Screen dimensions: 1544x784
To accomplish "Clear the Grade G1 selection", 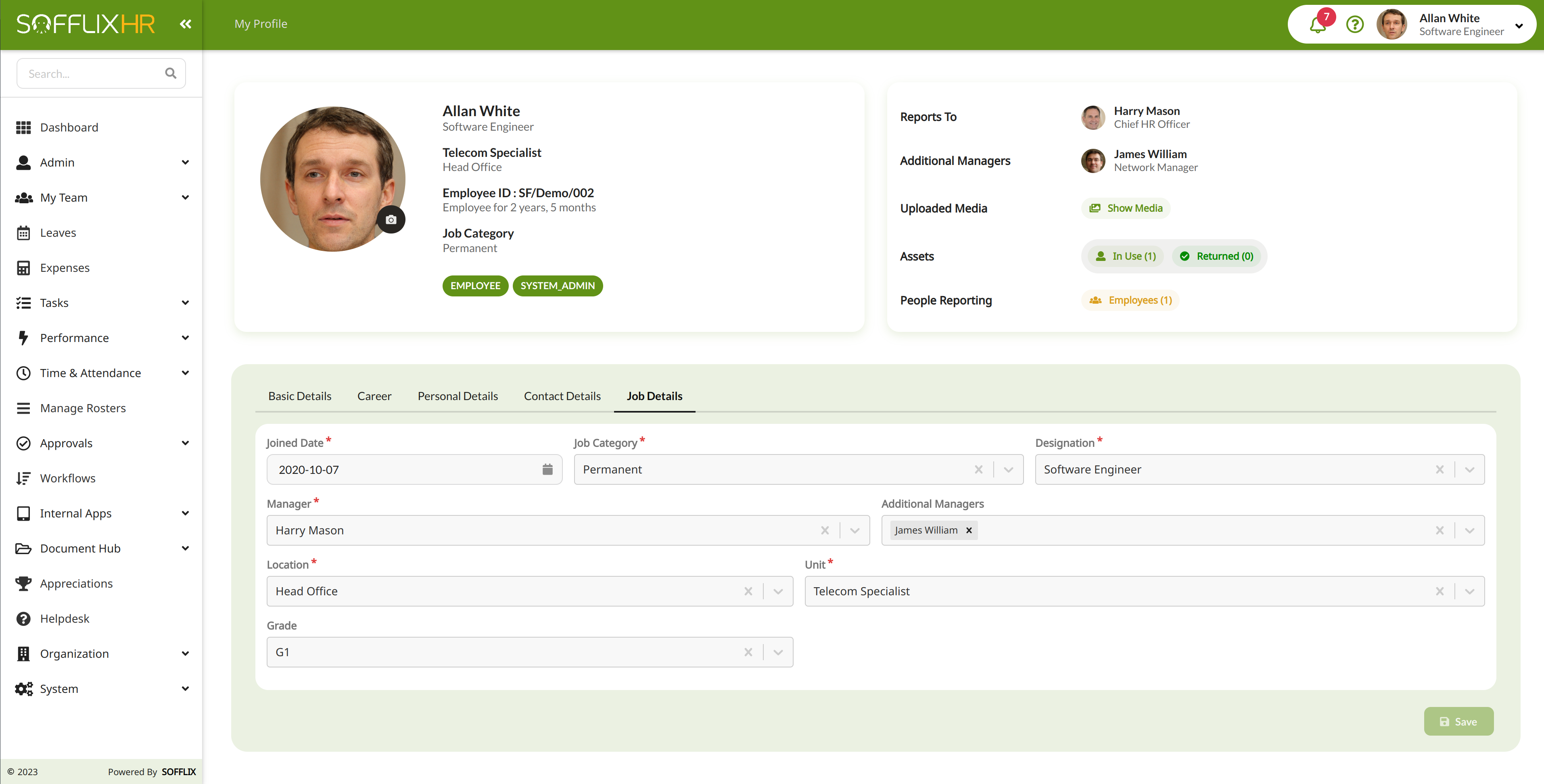I will click(748, 652).
